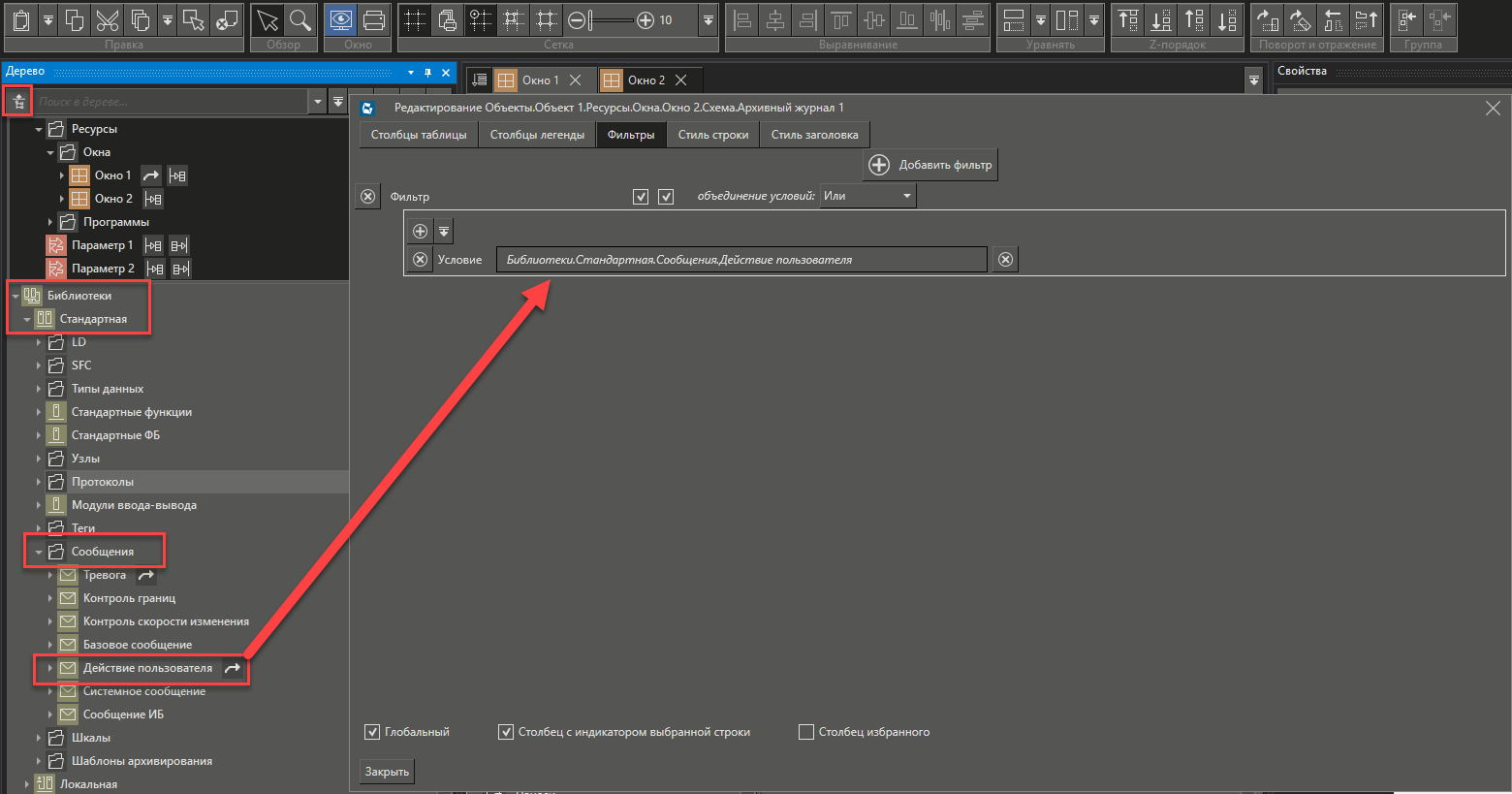
Task: Expand the Протоколы tree node
Action: coord(39,482)
